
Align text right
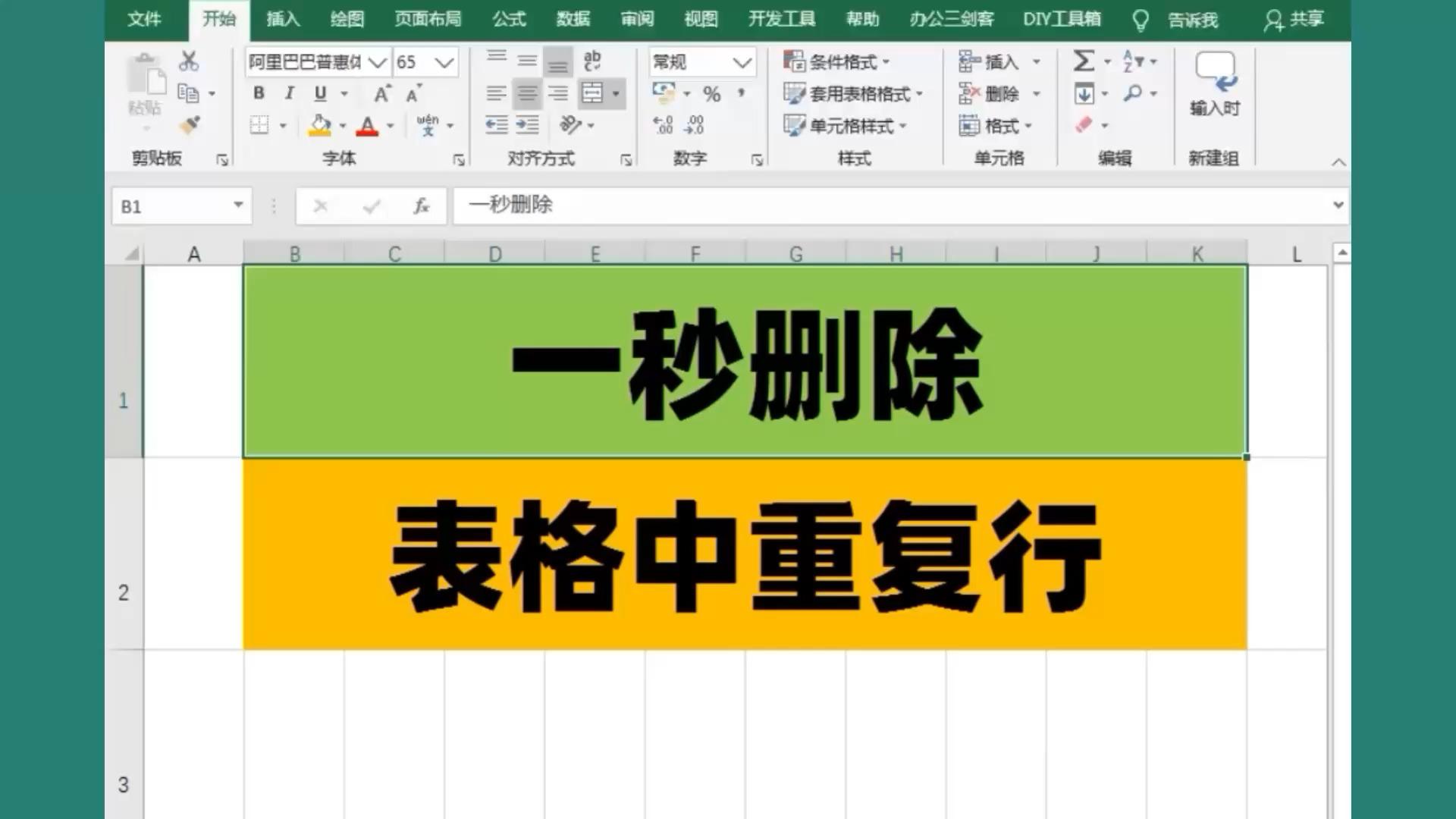coord(558,93)
